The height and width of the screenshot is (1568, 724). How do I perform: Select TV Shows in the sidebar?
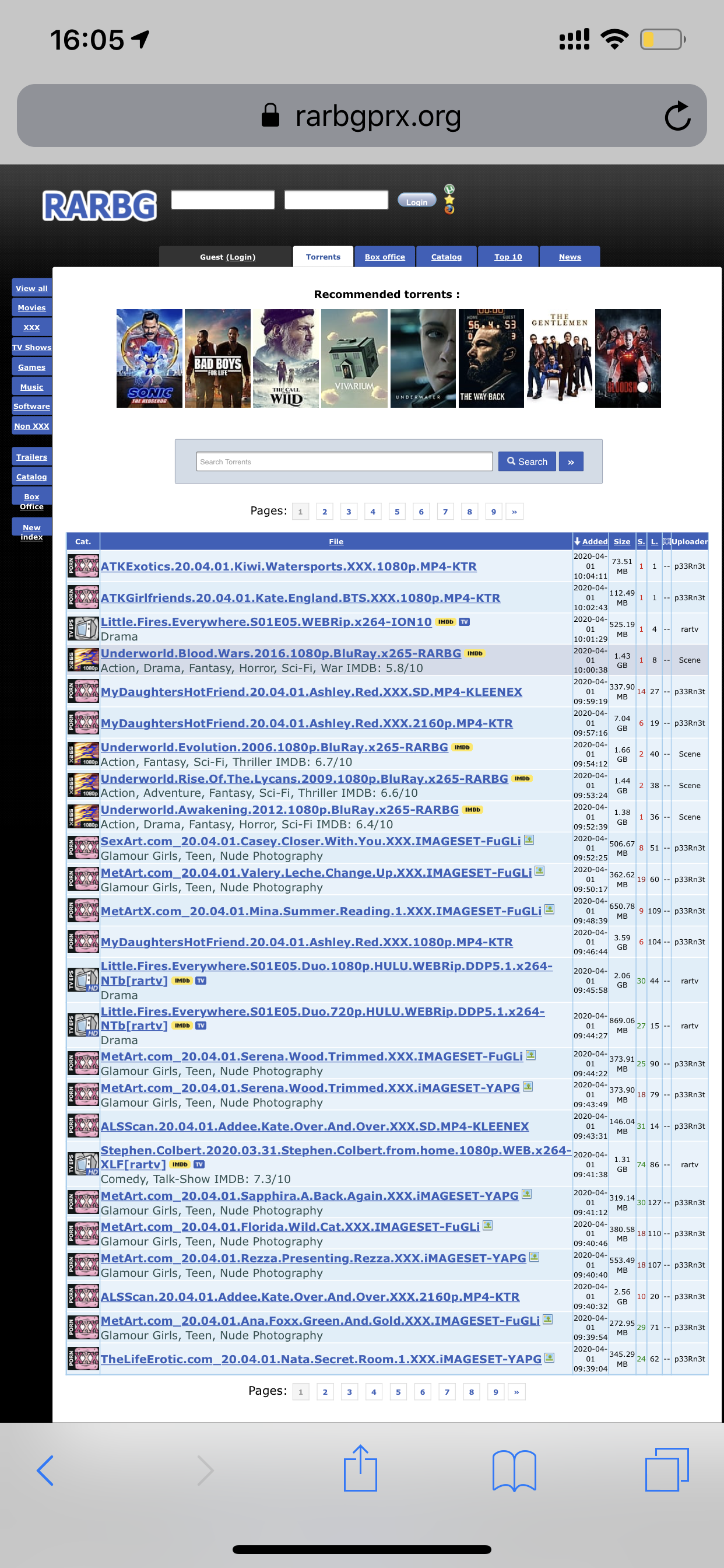31,347
